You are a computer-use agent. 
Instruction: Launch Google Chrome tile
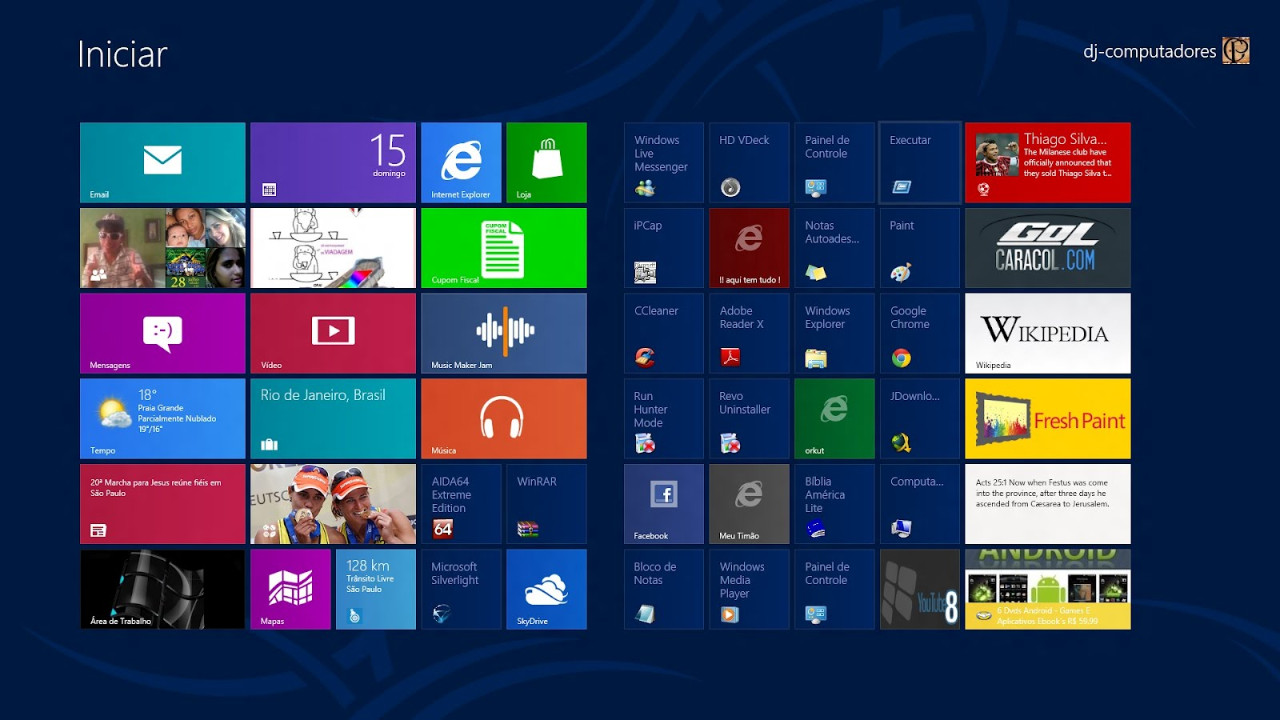(x=919, y=333)
